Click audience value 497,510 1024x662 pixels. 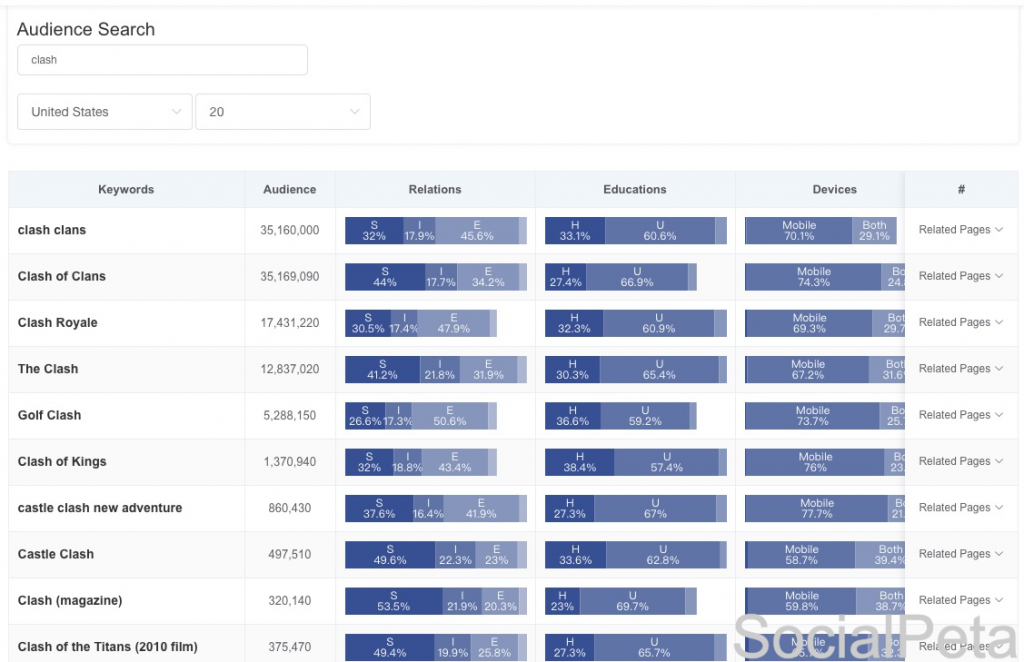289,554
